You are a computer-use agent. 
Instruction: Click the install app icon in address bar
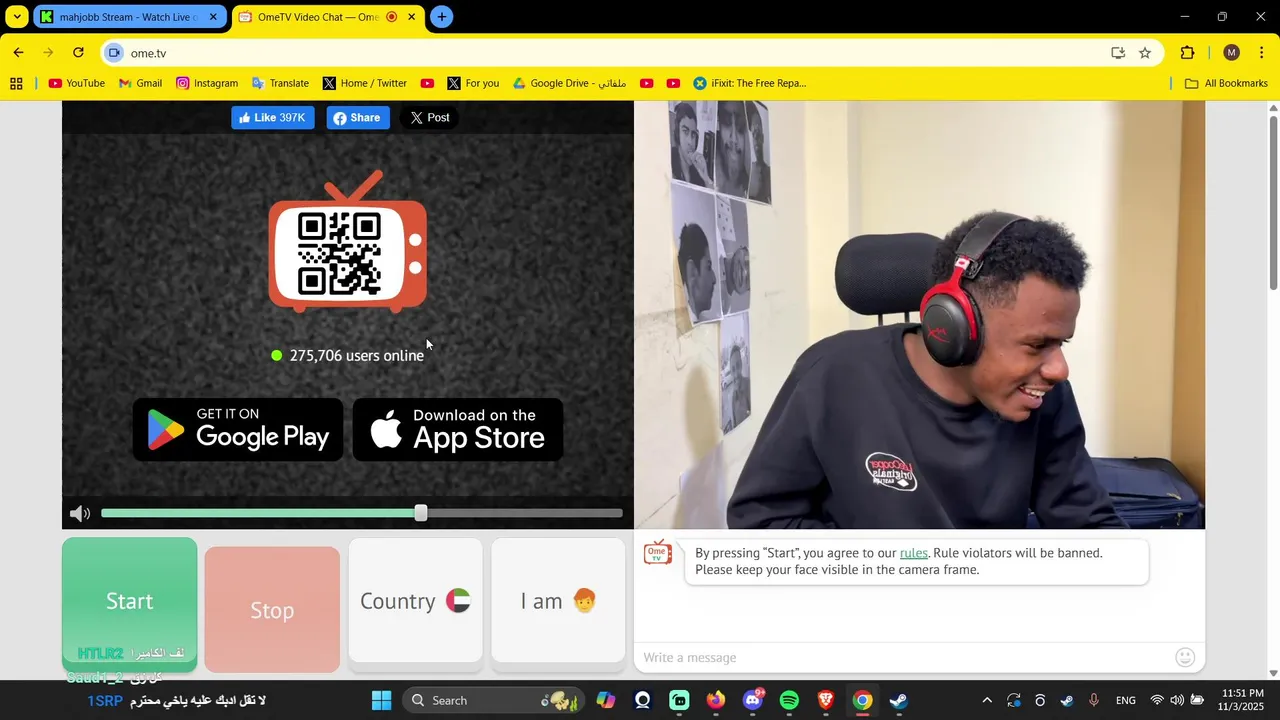[x=1118, y=53]
